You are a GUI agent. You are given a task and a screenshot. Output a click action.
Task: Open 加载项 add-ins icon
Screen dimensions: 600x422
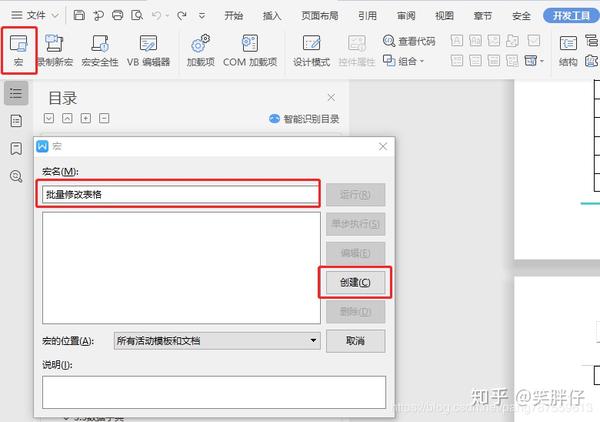201,50
